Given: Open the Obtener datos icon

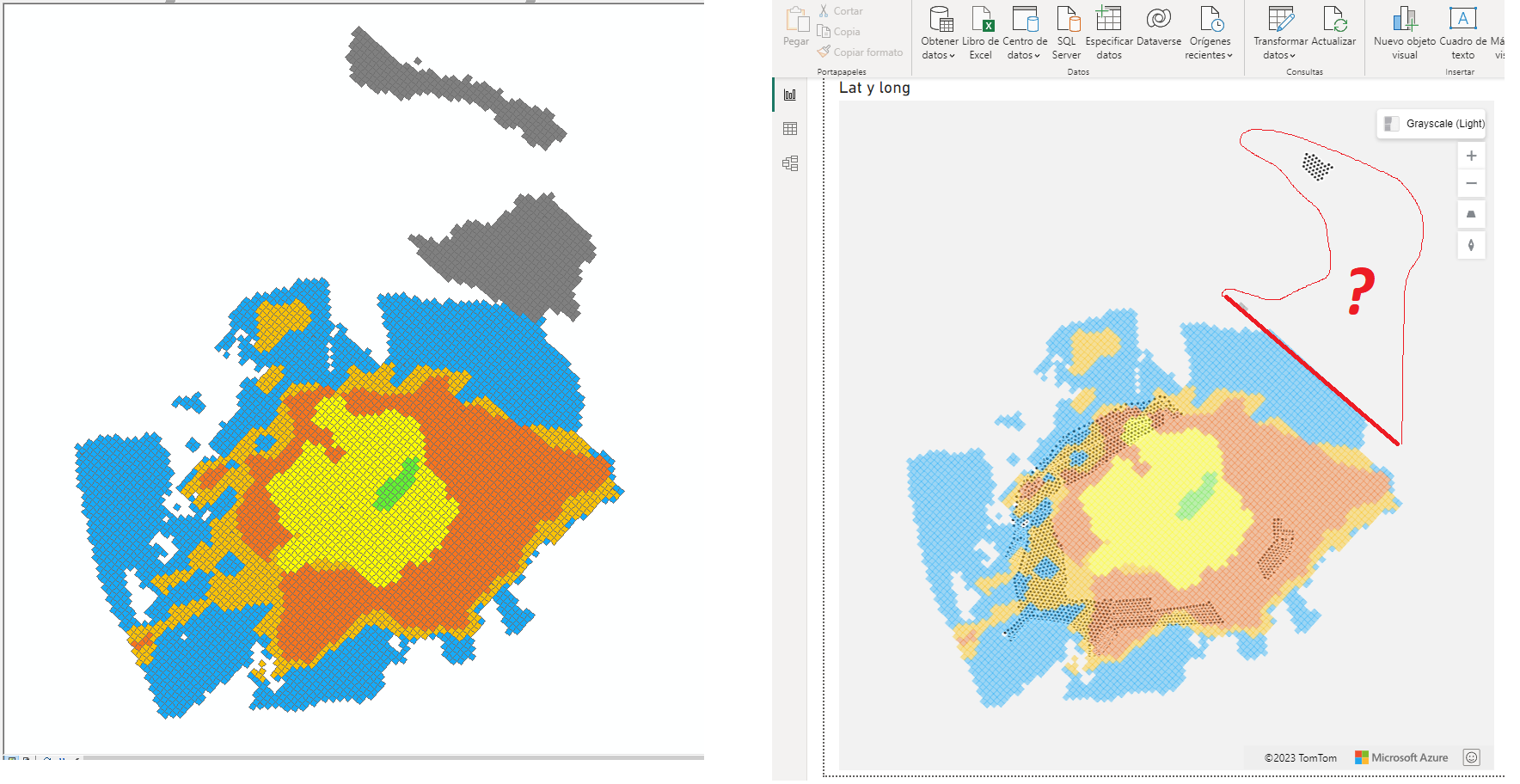Looking at the screenshot, I should (941, 18).
